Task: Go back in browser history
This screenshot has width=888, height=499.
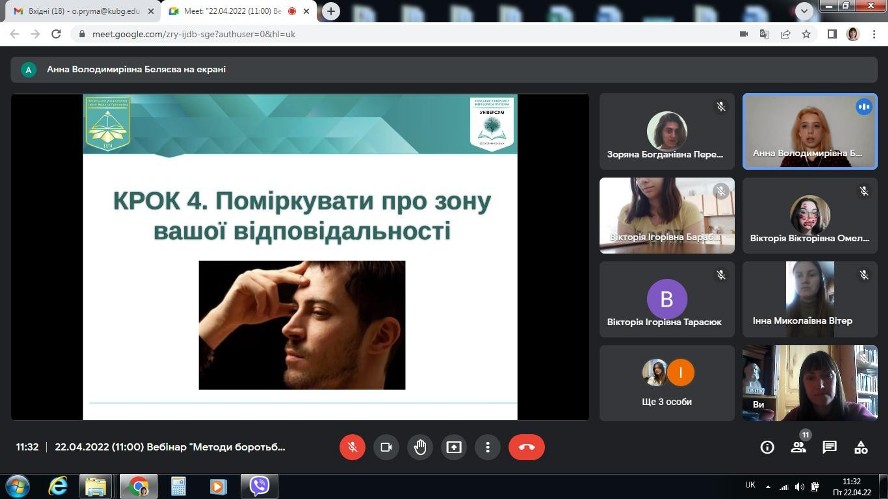Action: tap(15, 34)
